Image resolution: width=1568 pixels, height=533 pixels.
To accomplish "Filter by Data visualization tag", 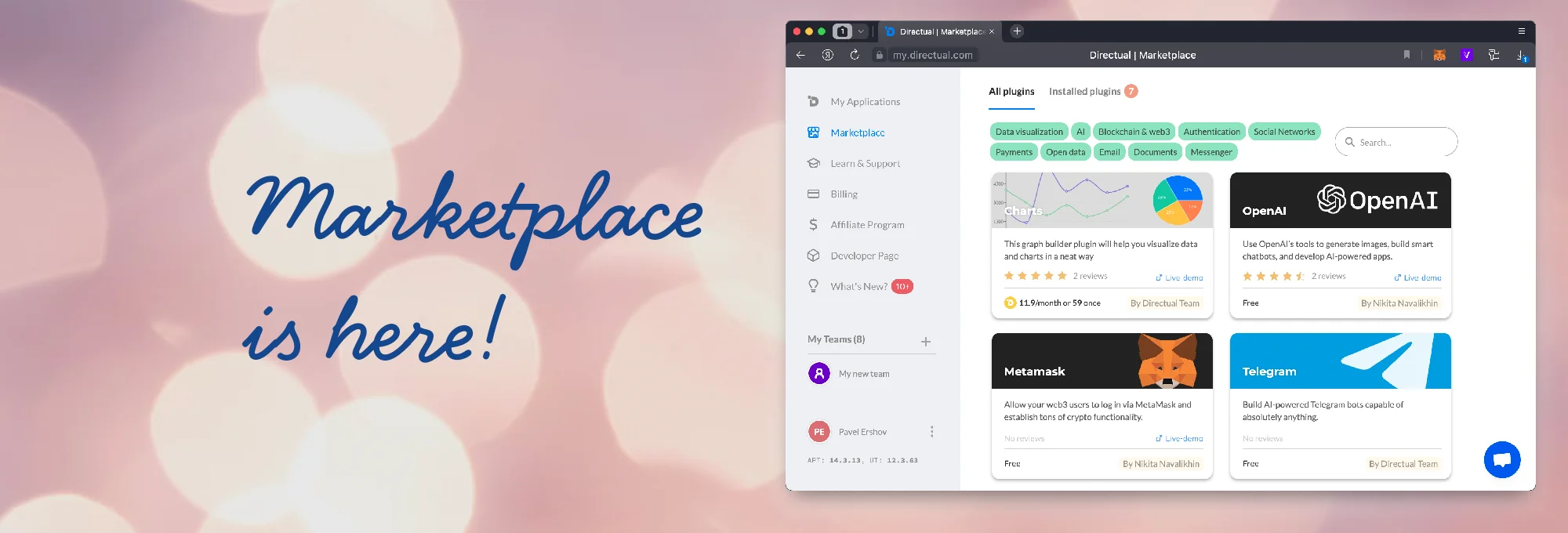I will click(x=1029, y=132).
